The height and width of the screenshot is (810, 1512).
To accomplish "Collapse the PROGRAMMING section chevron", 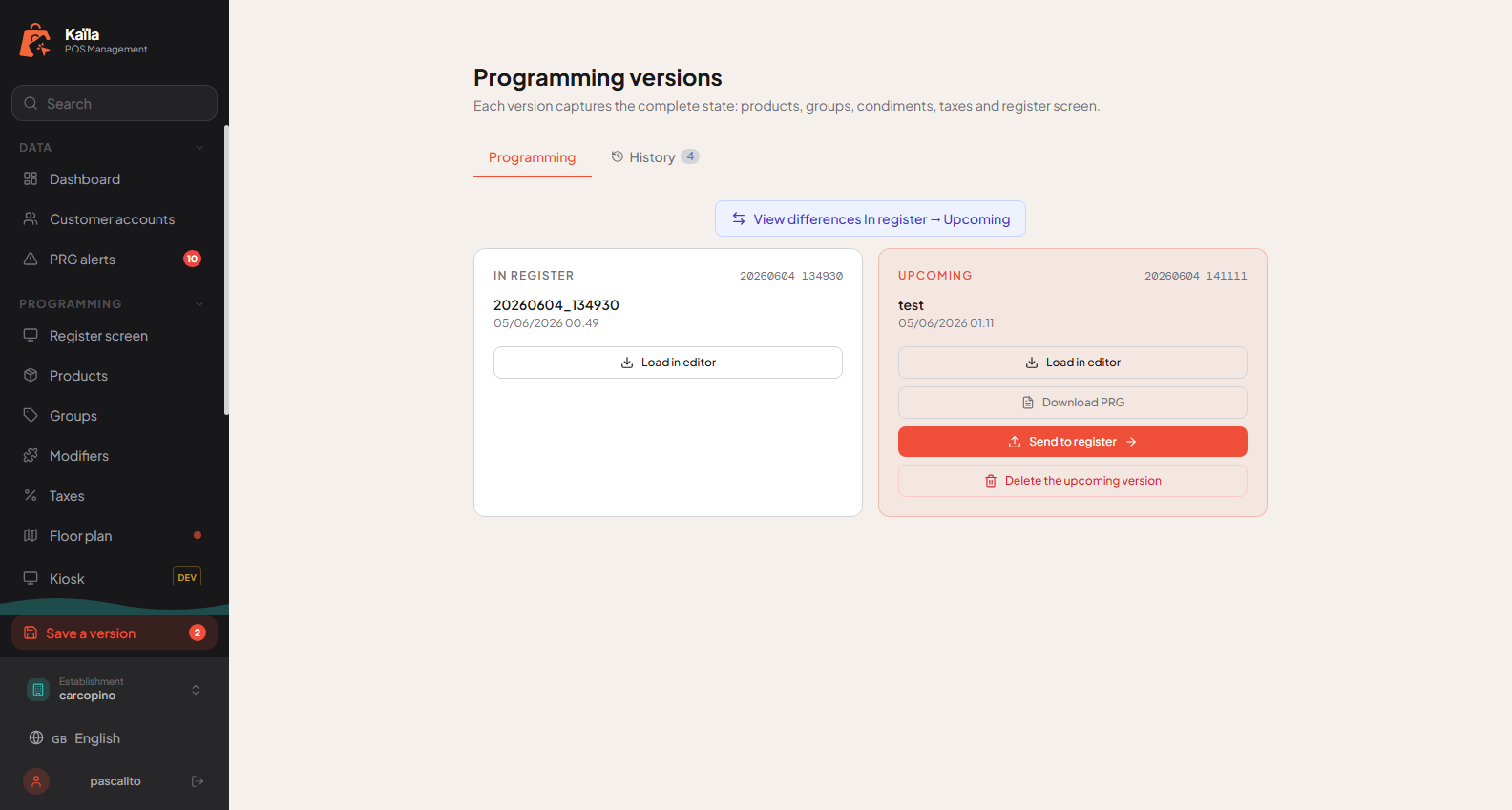I will pyautogui.click(x=199, y=304).
